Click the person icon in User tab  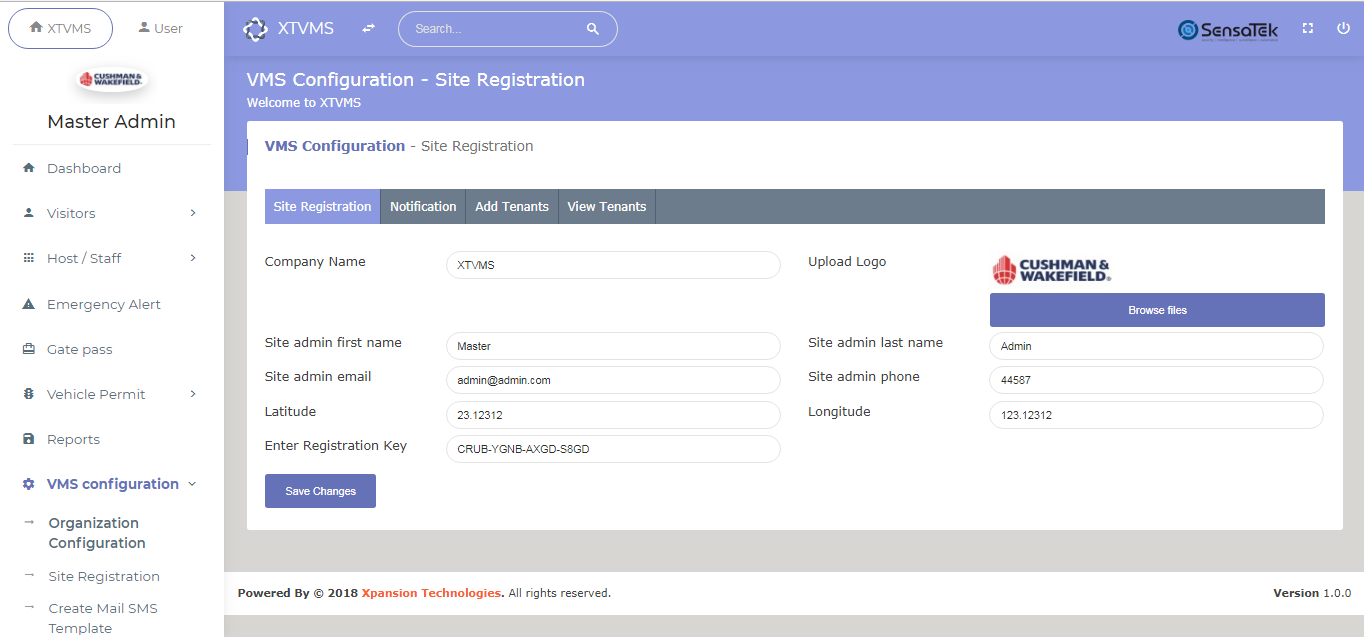point(144,28)
